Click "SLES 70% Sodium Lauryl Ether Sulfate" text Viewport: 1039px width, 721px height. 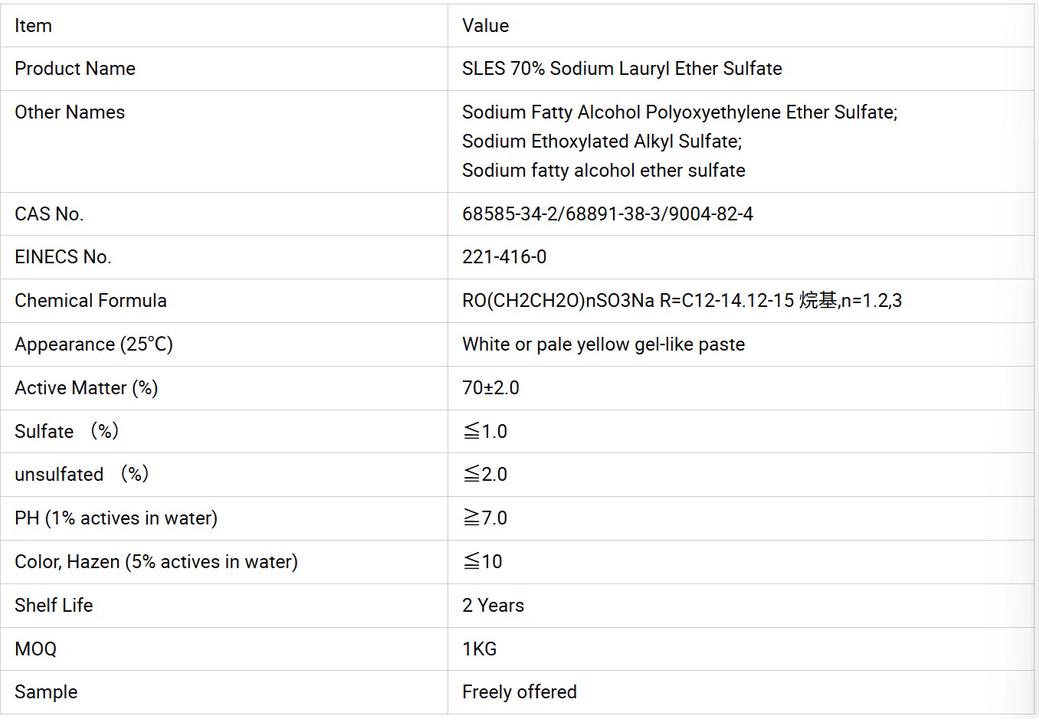(622, 69)
